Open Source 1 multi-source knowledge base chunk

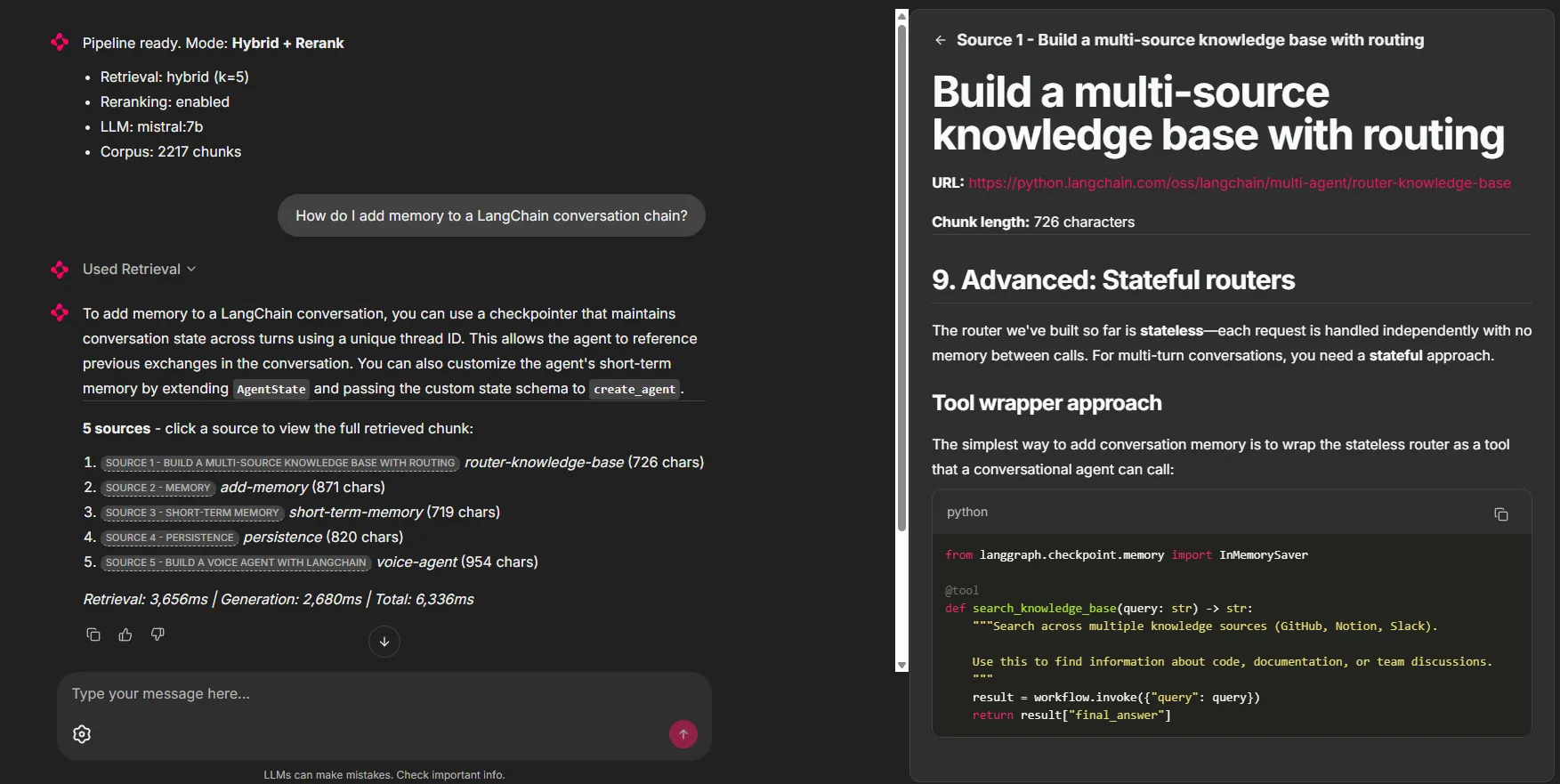click(x=280, y=463)
